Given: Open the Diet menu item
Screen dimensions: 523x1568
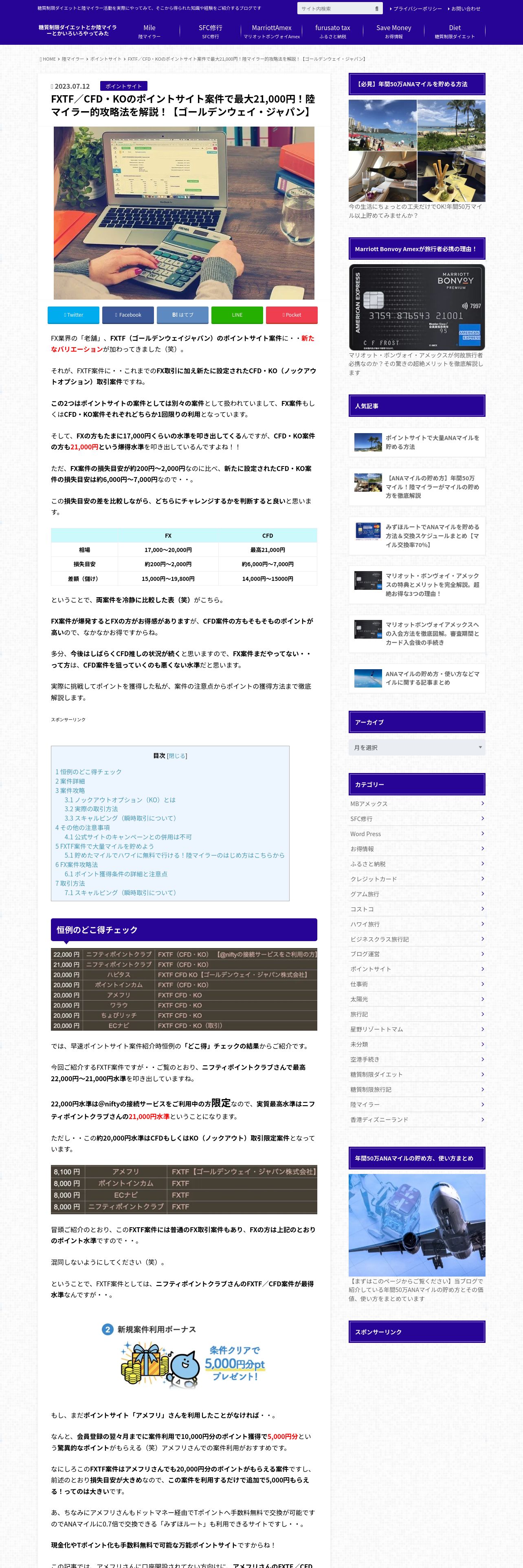Looking at the screenshot, I should (x=455, y=32).
